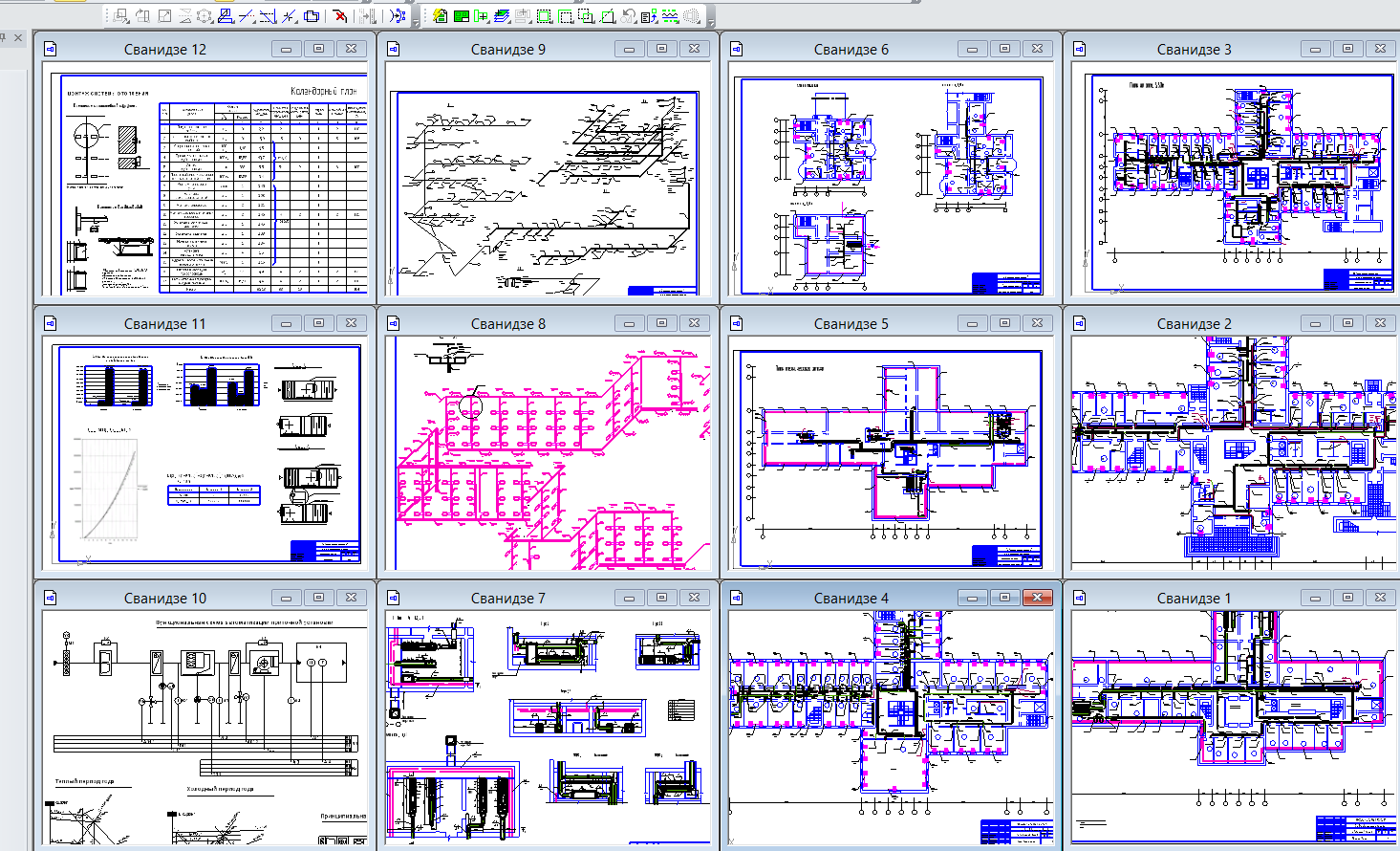The image size is (1400, 851).
Task: Toggle the side panel pin icon
Action: pos(4,38)
